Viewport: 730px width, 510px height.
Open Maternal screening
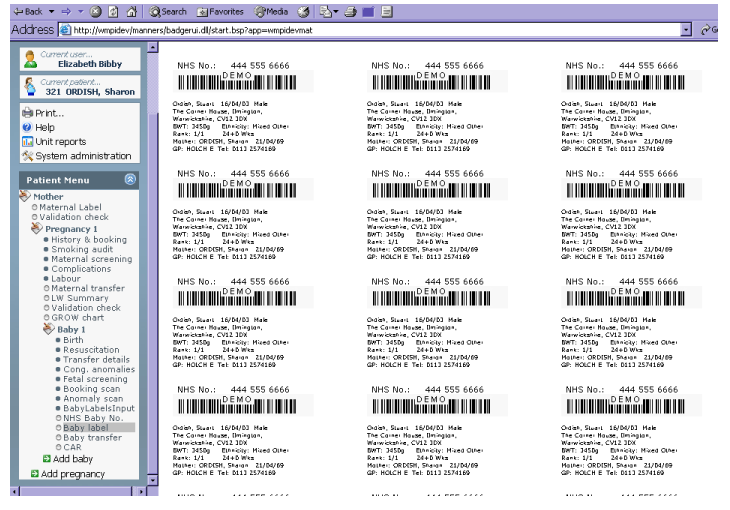[x=92, y=259]
